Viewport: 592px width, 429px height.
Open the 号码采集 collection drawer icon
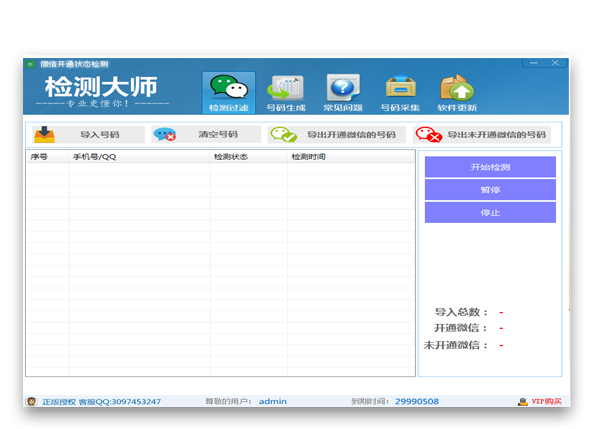(400, 87)
